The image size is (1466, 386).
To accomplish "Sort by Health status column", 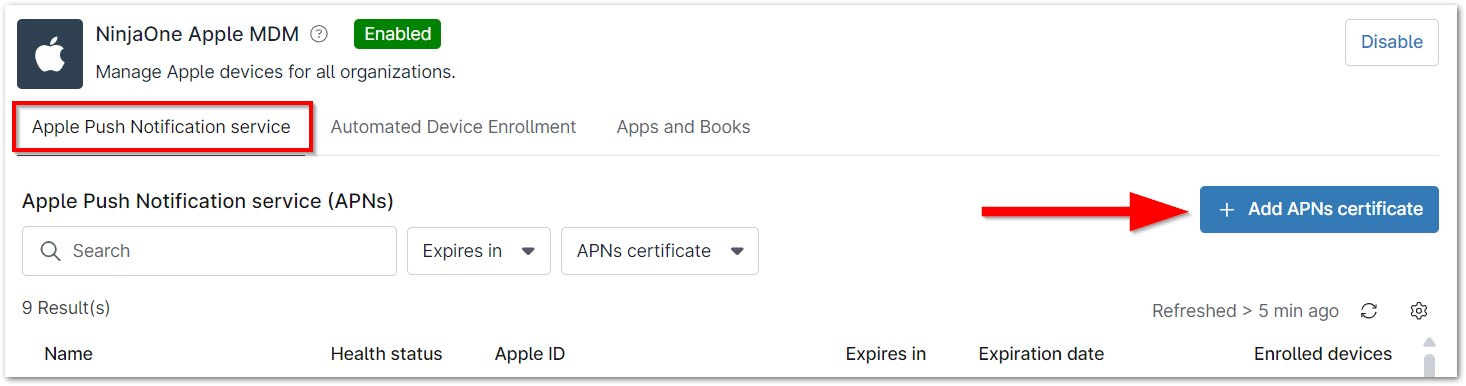I will point(386,354).
